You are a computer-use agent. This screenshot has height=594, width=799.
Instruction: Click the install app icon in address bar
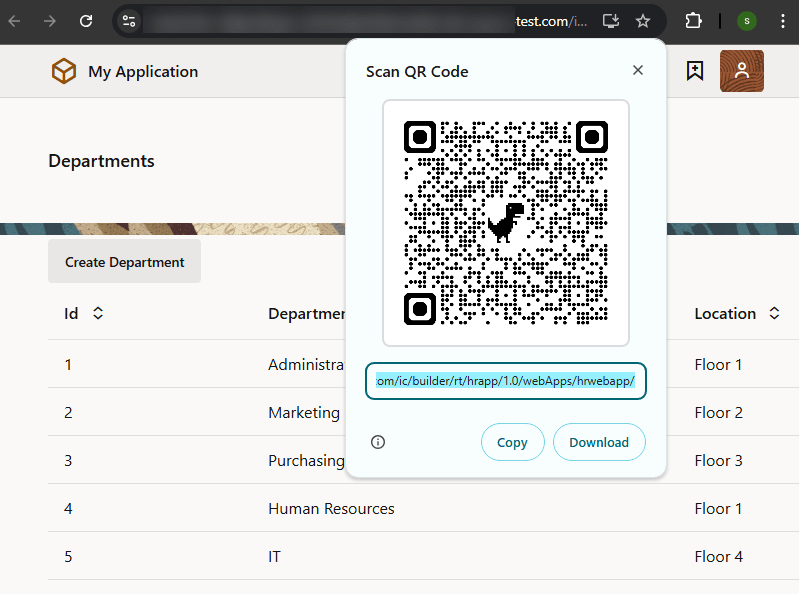pyautogui.click(x=610, y=21)
